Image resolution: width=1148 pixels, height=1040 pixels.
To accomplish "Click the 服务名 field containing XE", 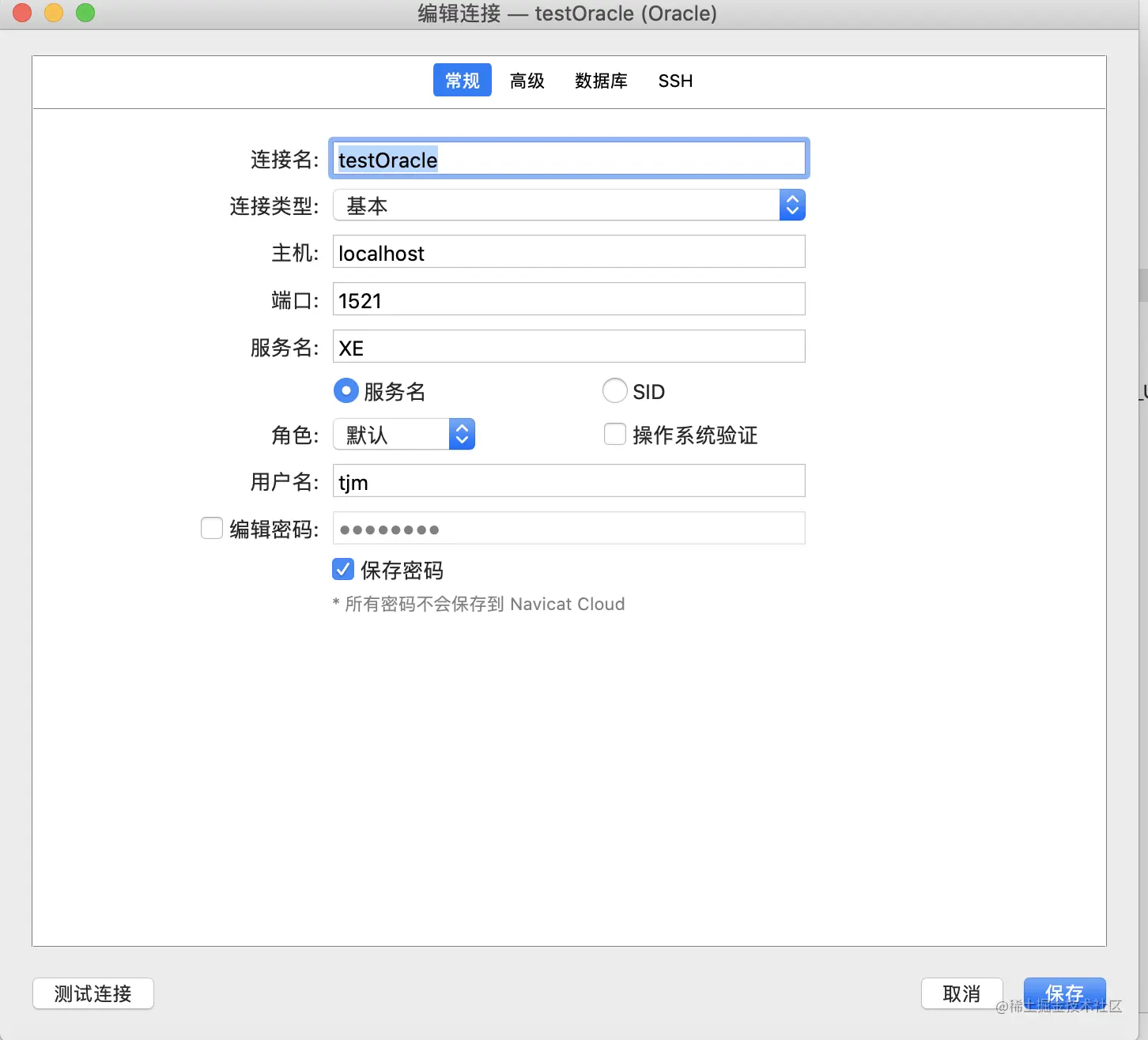I will [x=569, y=347].
